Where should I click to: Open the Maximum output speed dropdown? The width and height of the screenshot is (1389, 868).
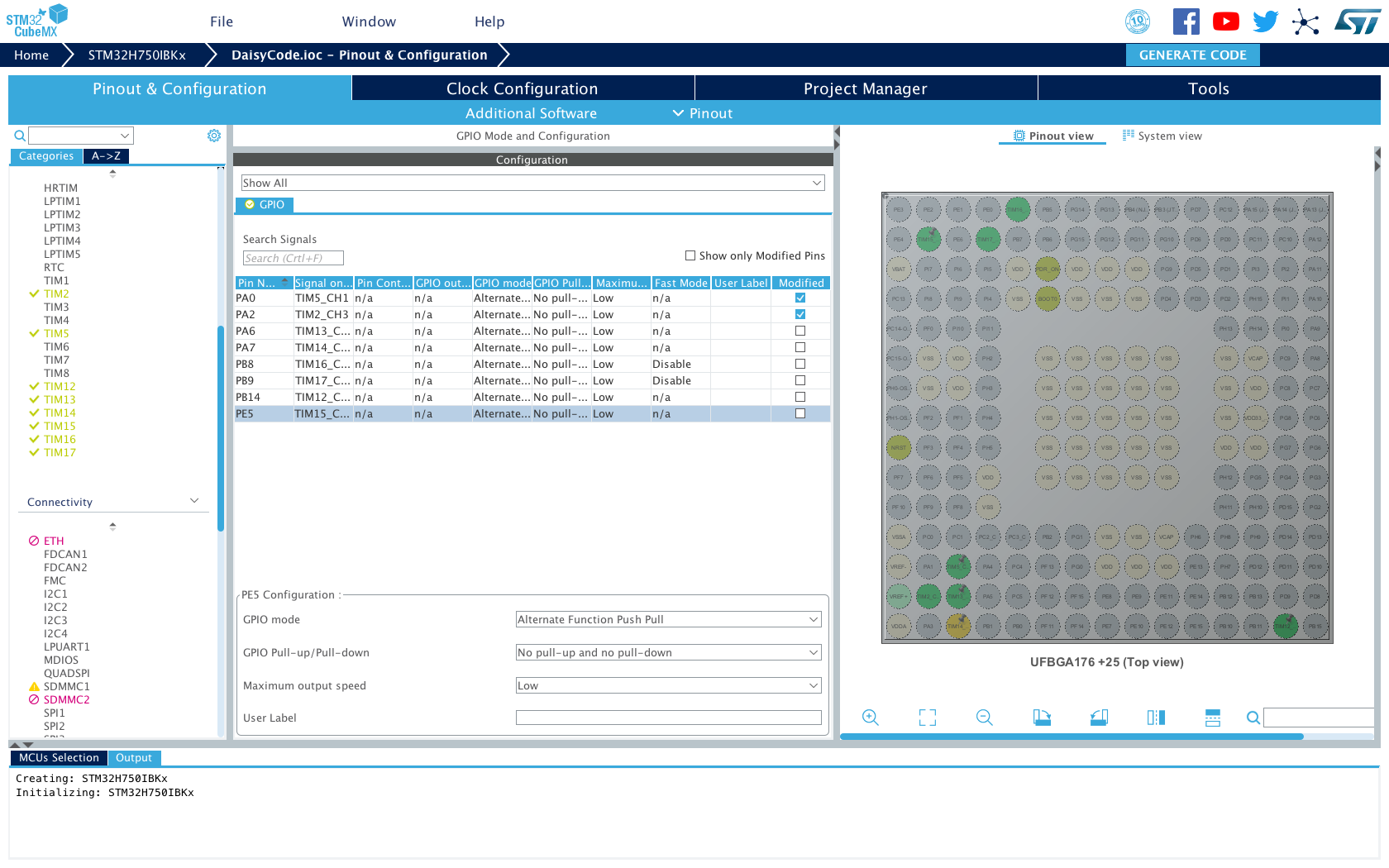pyautogui.click(x=668, y=685)
